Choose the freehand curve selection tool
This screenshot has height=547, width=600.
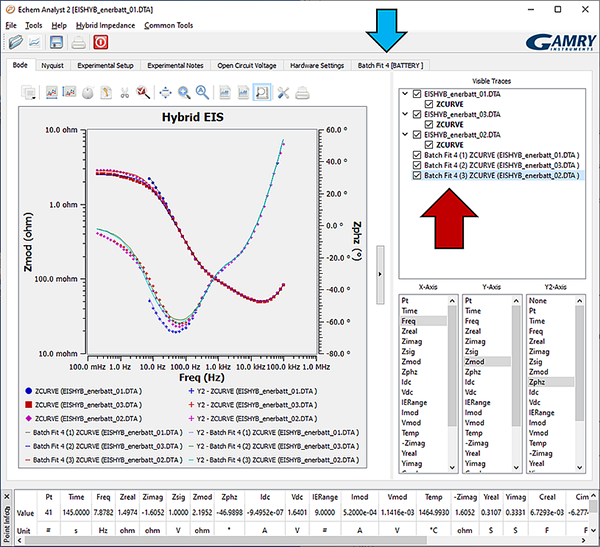click(106, 92)
